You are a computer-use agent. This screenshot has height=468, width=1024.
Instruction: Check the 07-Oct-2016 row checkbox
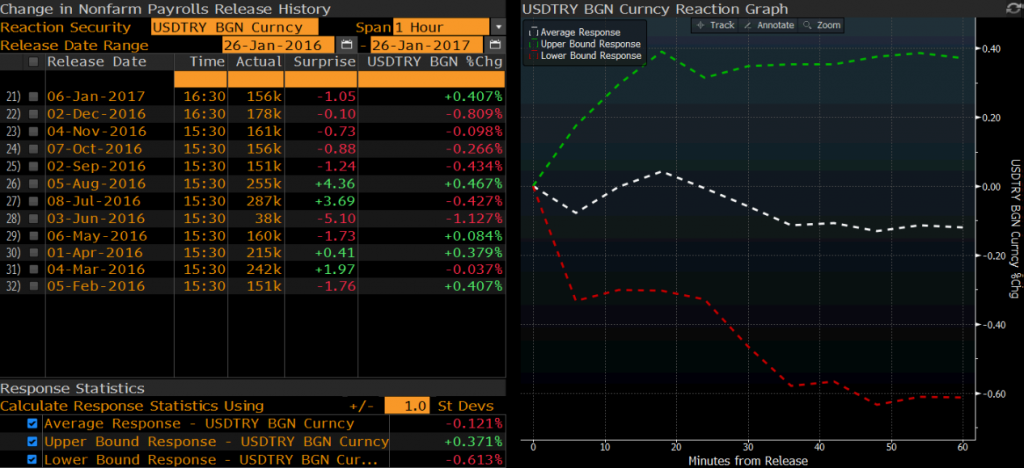33,149
